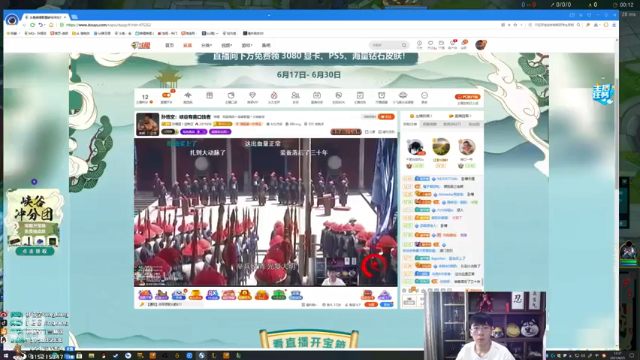Open streamer avatar thumbnail beside room title
640x360 pixels.
coord(147,124)
